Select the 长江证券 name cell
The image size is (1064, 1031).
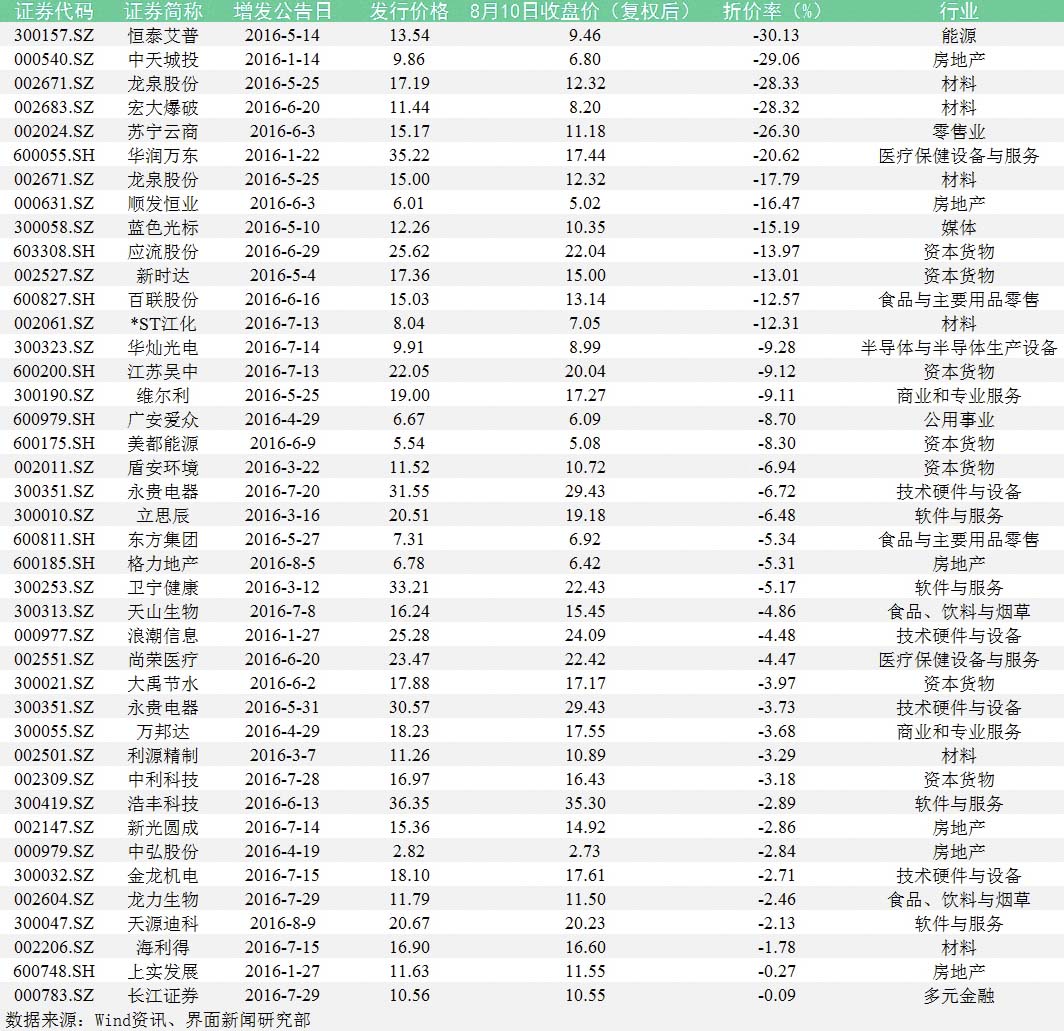click(163, 996)
